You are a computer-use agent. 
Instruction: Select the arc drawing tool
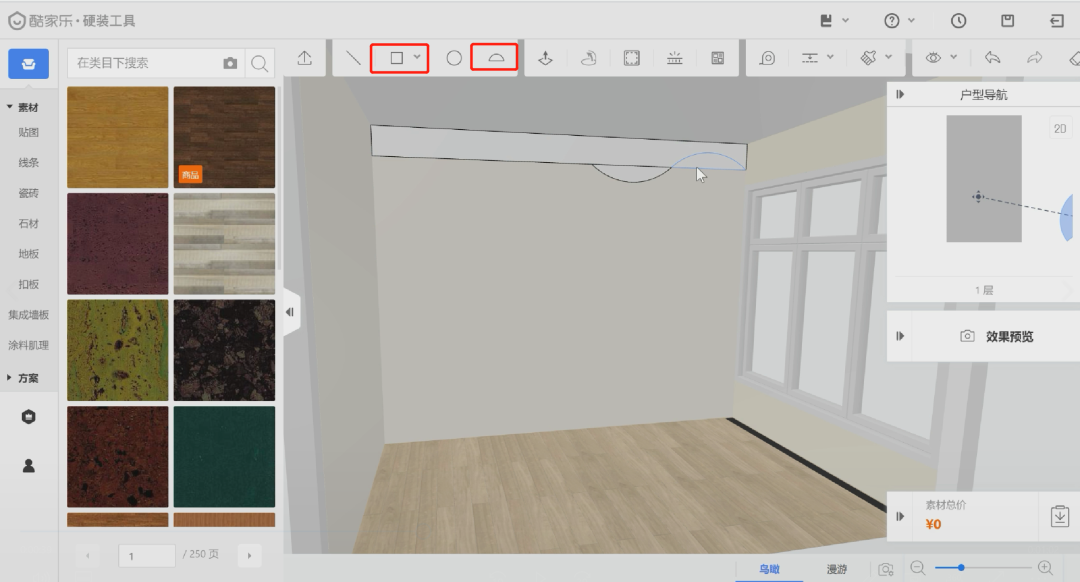tap(496, 59)
